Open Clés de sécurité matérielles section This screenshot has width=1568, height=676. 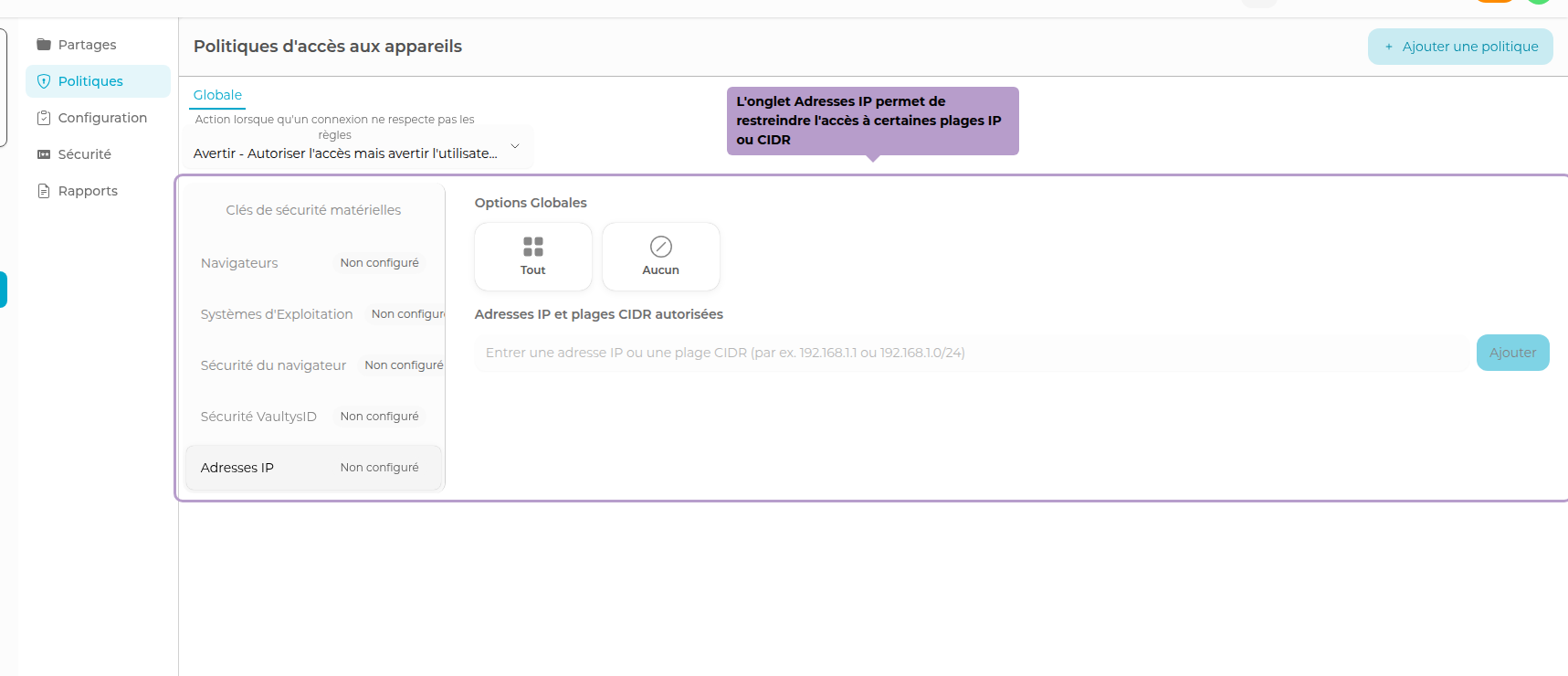click(x=313, y=210)
